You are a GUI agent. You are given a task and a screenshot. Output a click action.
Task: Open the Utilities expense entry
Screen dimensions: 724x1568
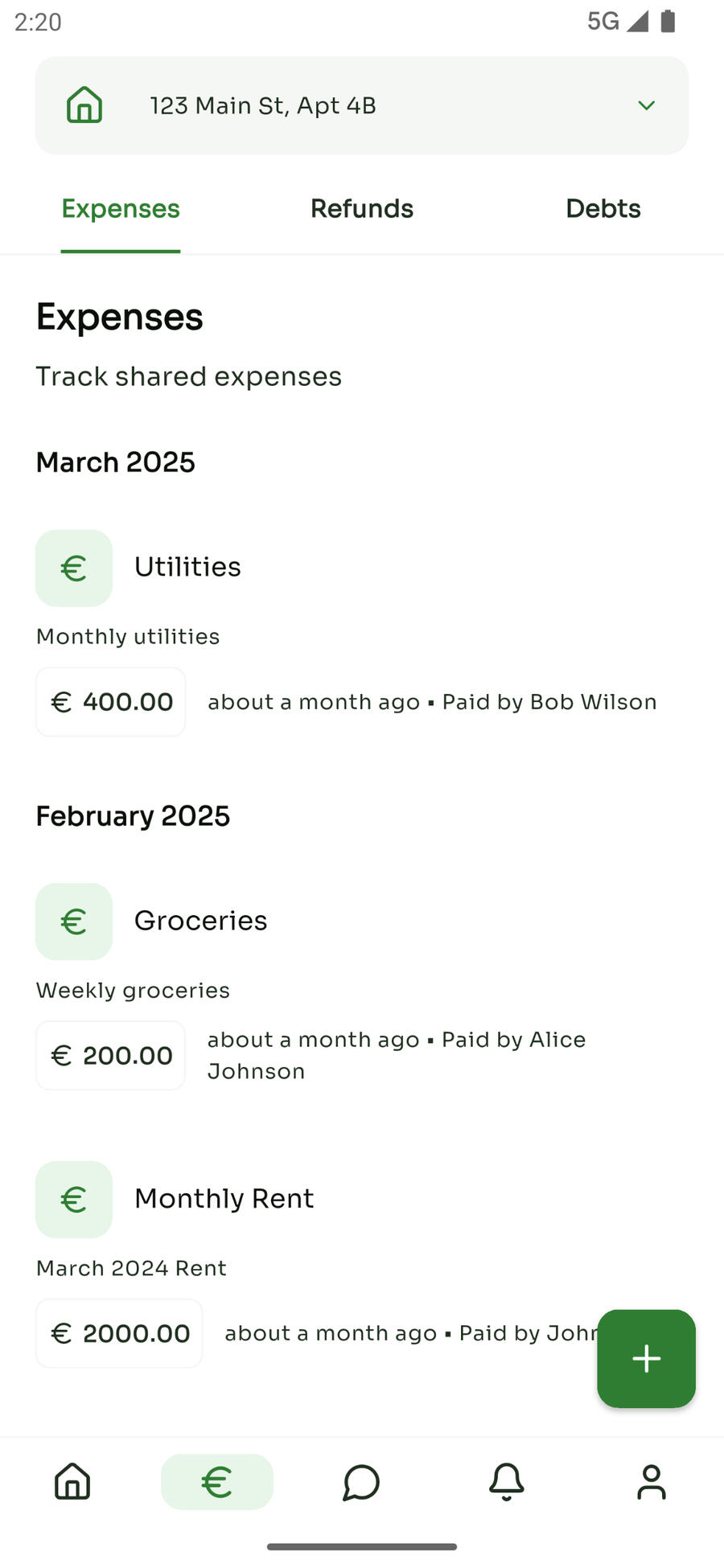point(187,567)
